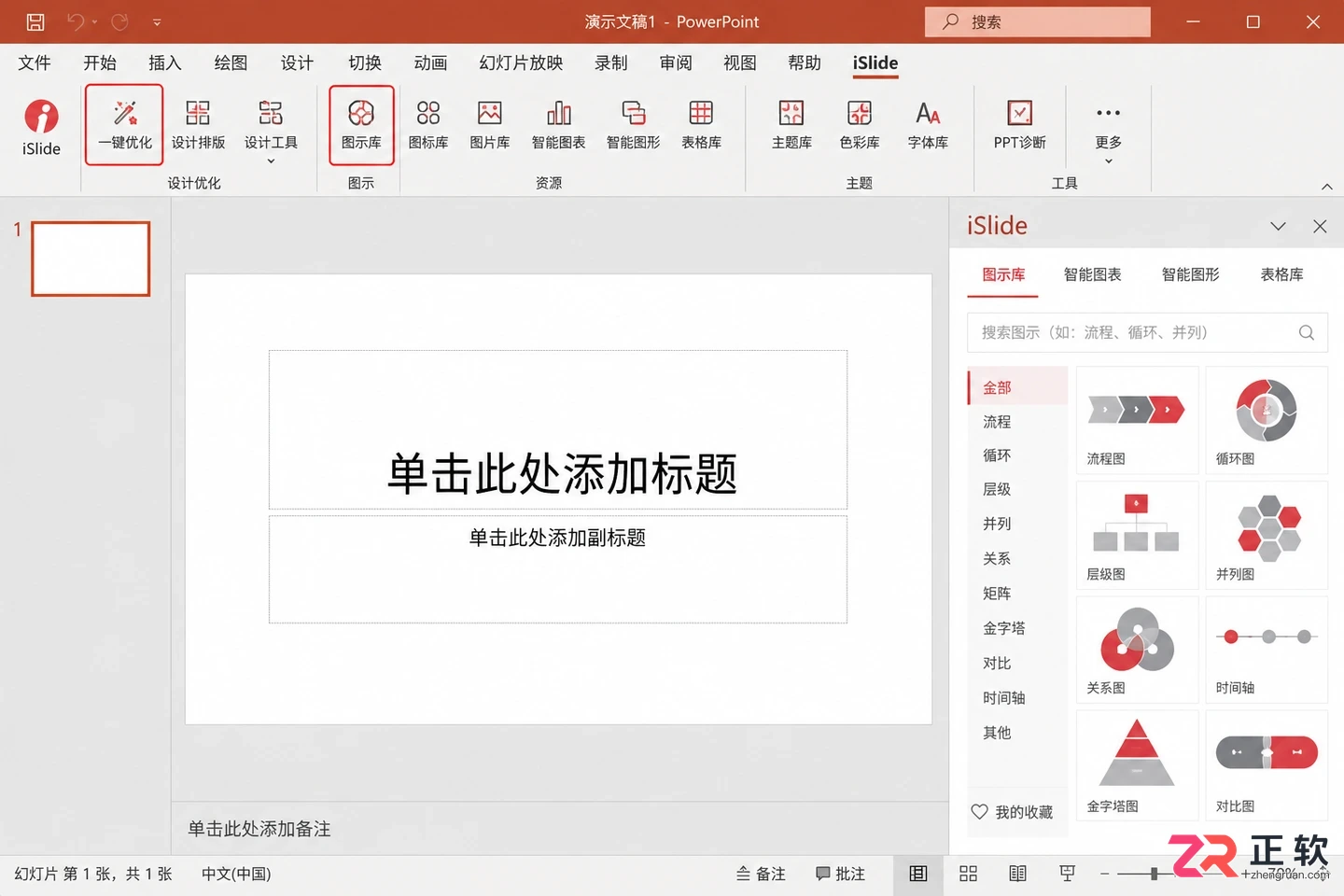Launch the PPT诊断 diagnosis tool

pyautogui.click(x=1020, y=125)
